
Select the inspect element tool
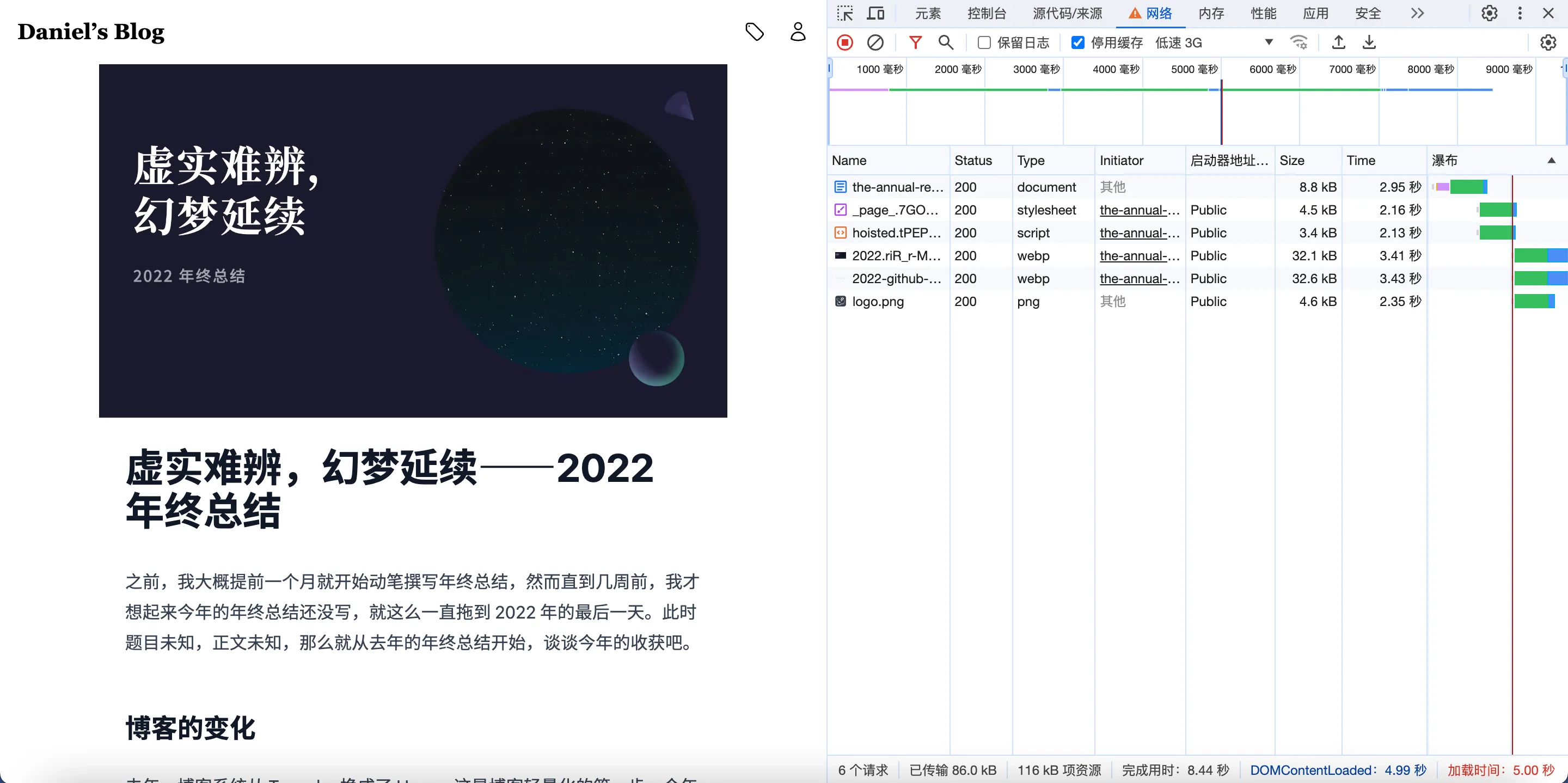pos(845,13)
